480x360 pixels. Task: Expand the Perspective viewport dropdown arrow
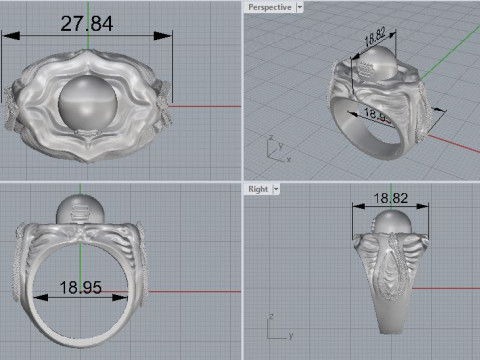(299, 7)
